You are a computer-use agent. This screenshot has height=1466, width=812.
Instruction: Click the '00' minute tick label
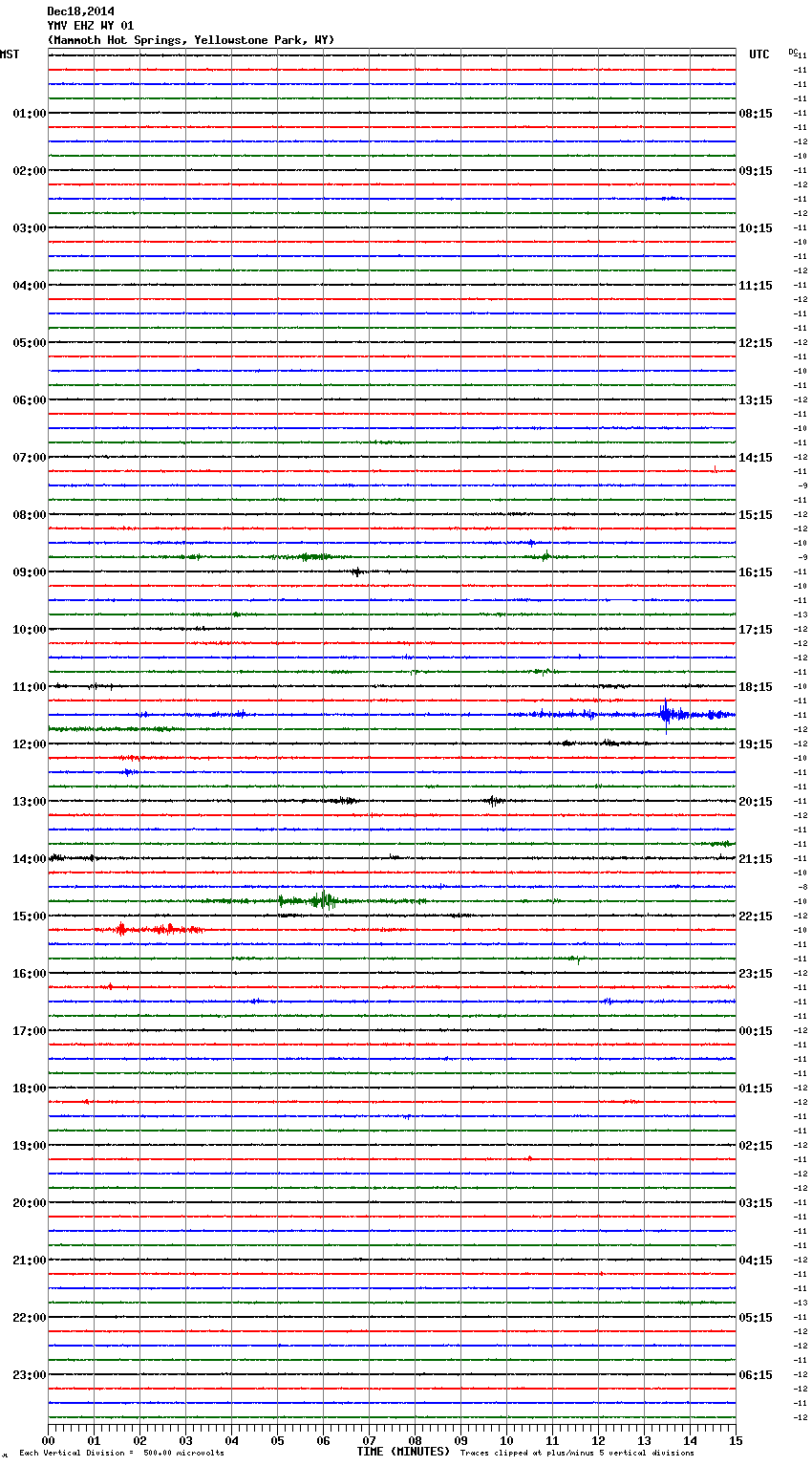48,1441
